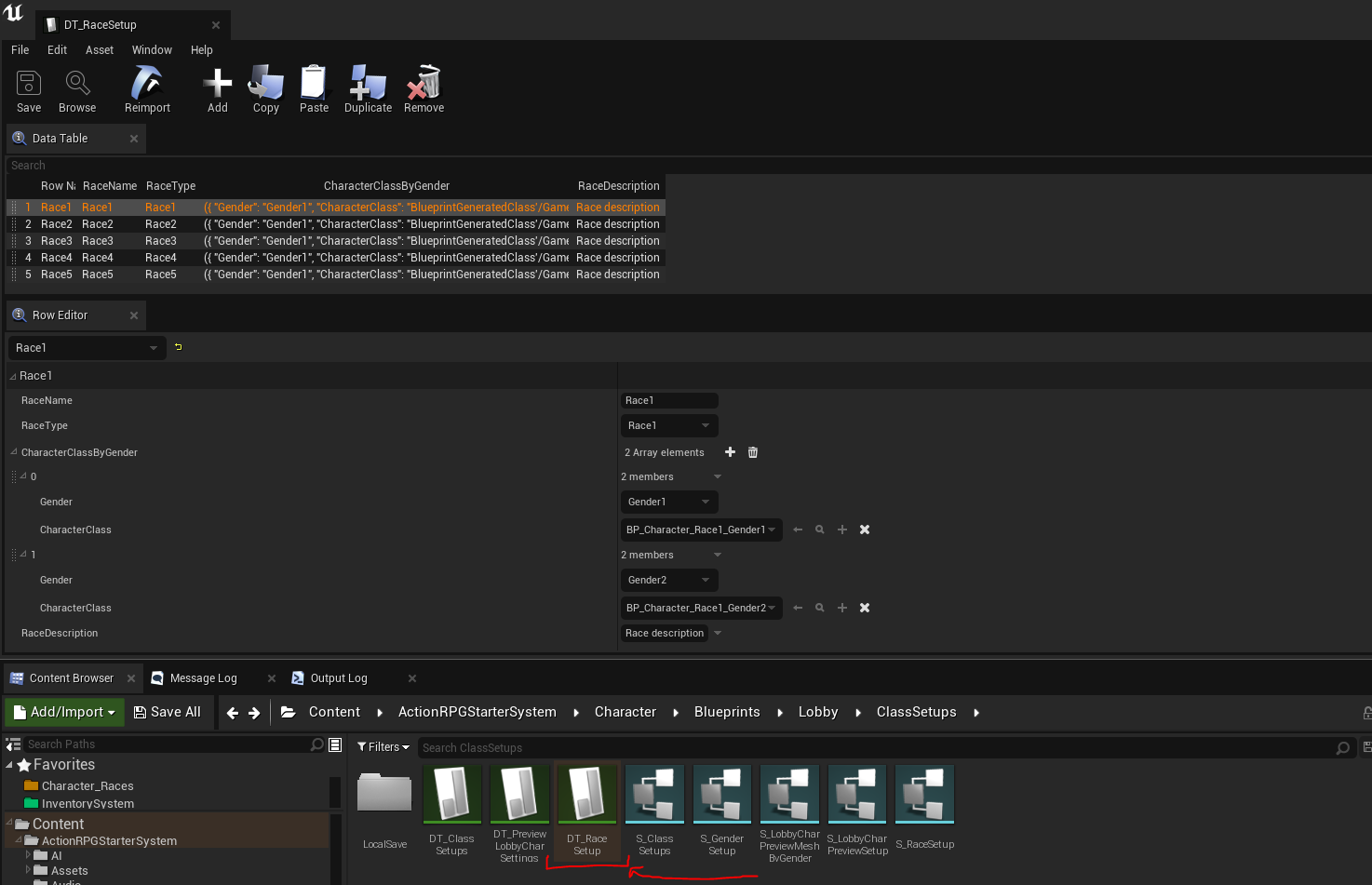The width and height of the screenshot is (1372, 885).
Task: Click the Save All button
Action: click(168, 712)
